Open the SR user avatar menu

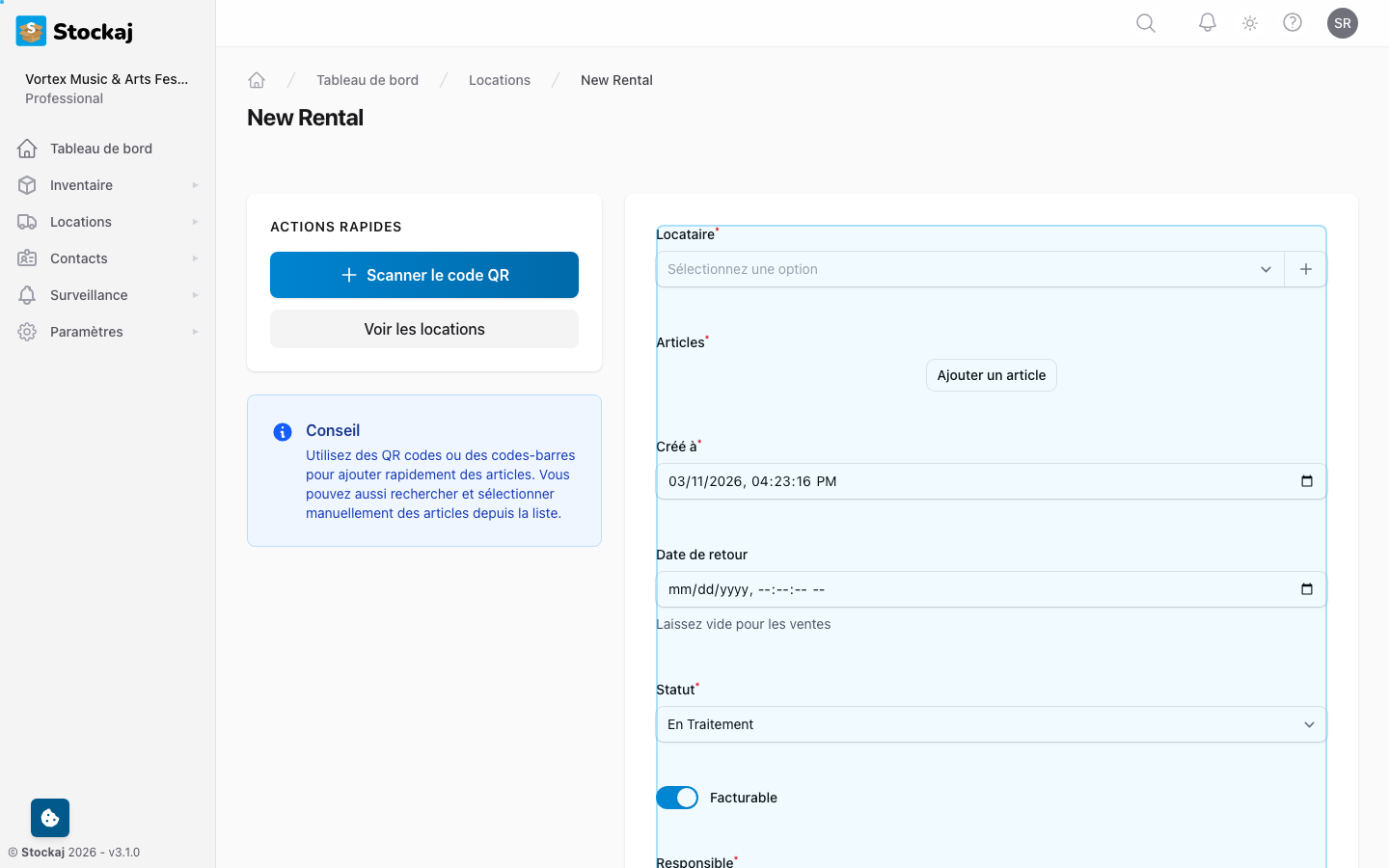(x=1342, y=23)
